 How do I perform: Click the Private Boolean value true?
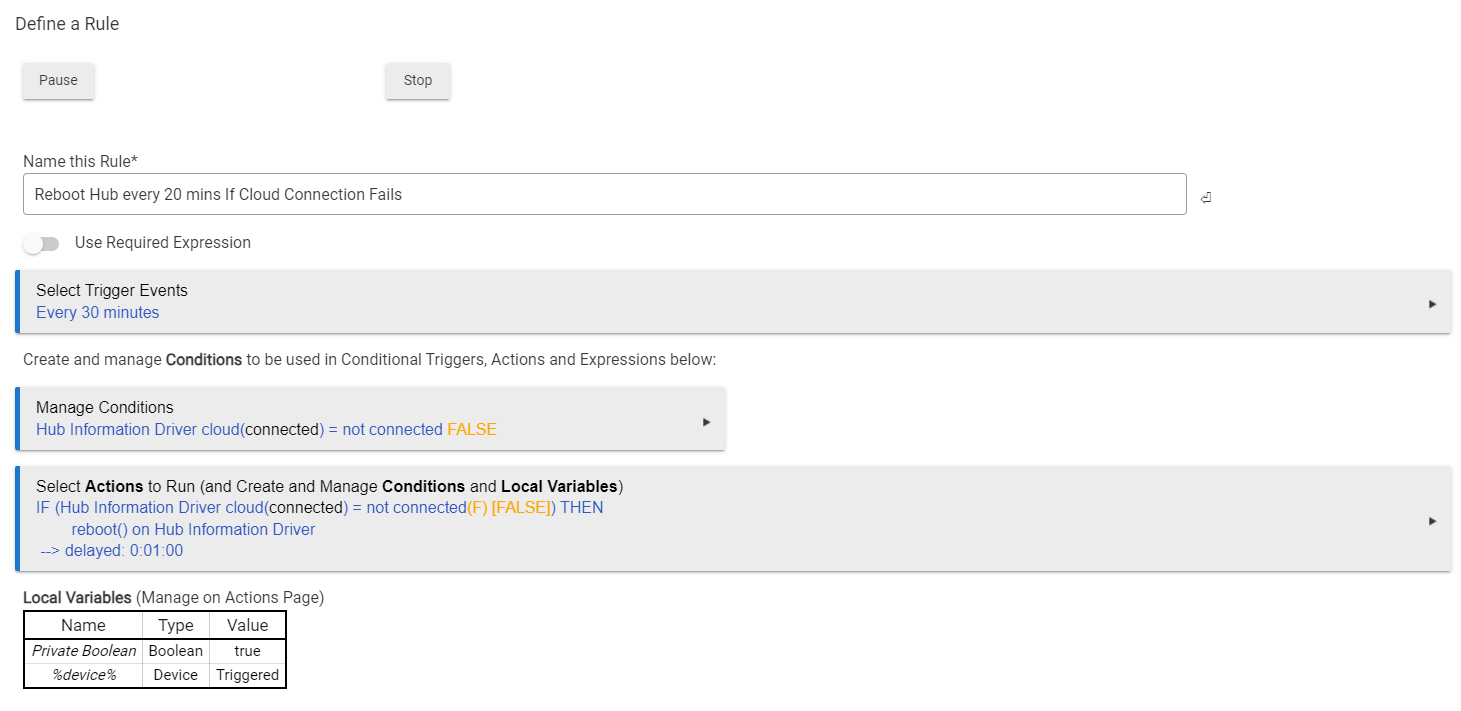(247, 651)
